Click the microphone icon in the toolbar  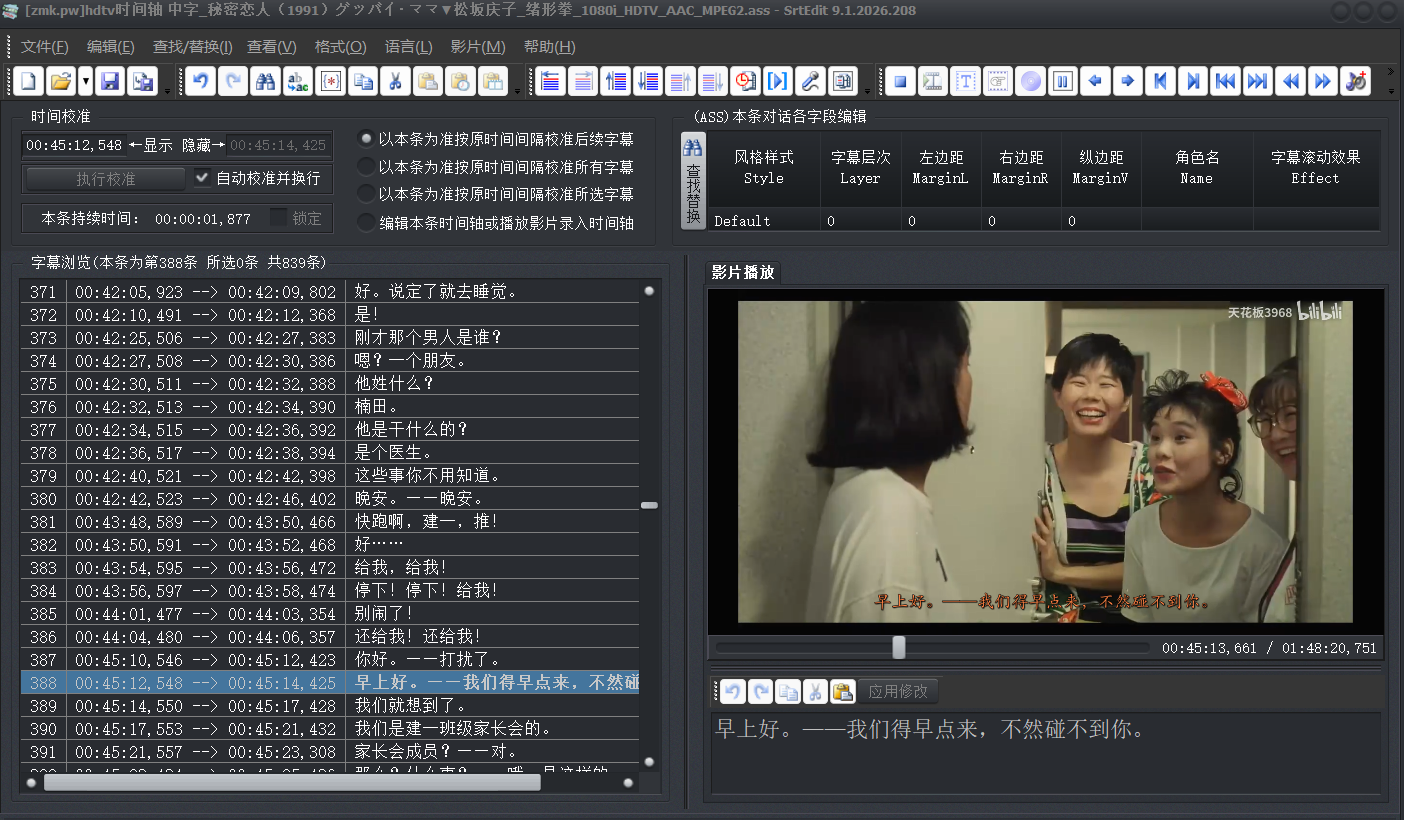click(x=810, y=81)
